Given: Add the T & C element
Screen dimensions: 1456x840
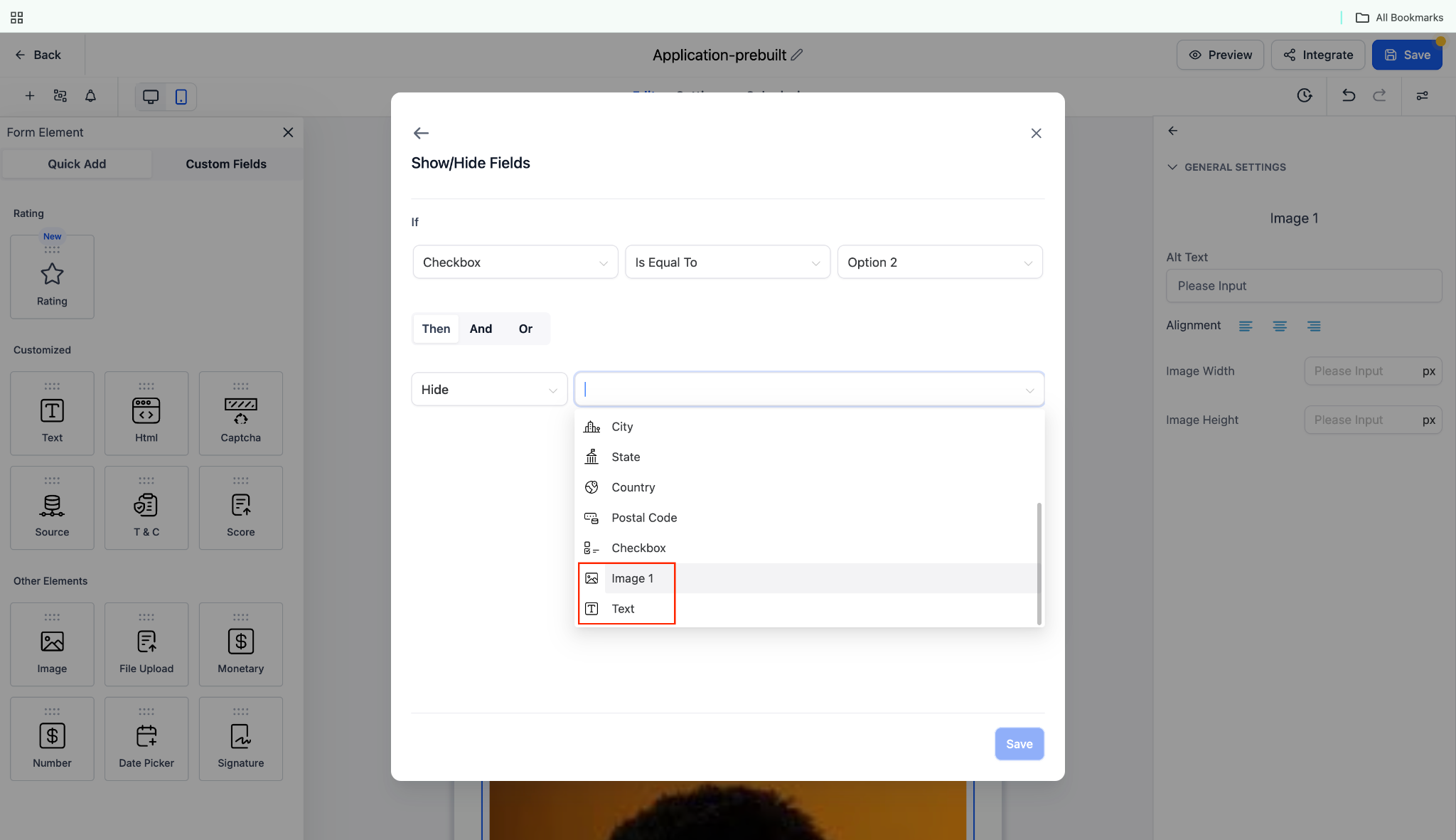Looking at the screenshot, I should 146,508.
